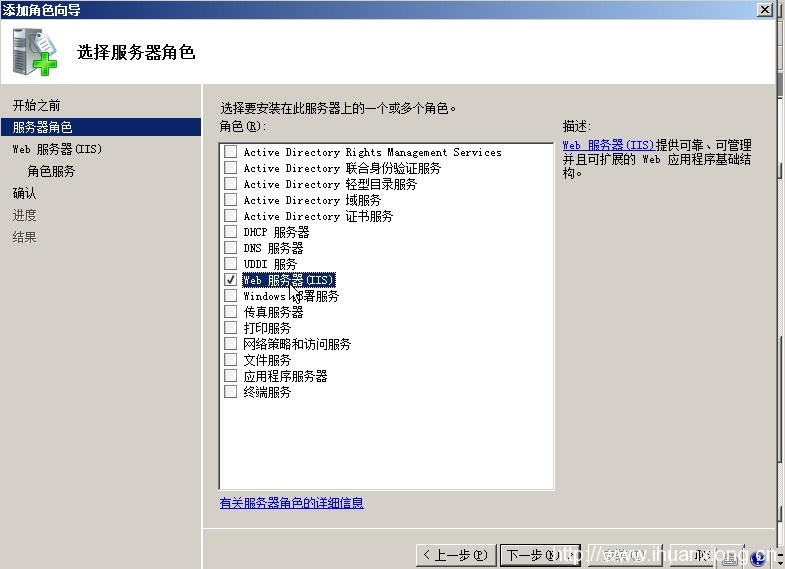Image resolution: width=785 pixels, height=569 pixels.
Task: Click 上一步 back button
Action: (x=456, y=555)
